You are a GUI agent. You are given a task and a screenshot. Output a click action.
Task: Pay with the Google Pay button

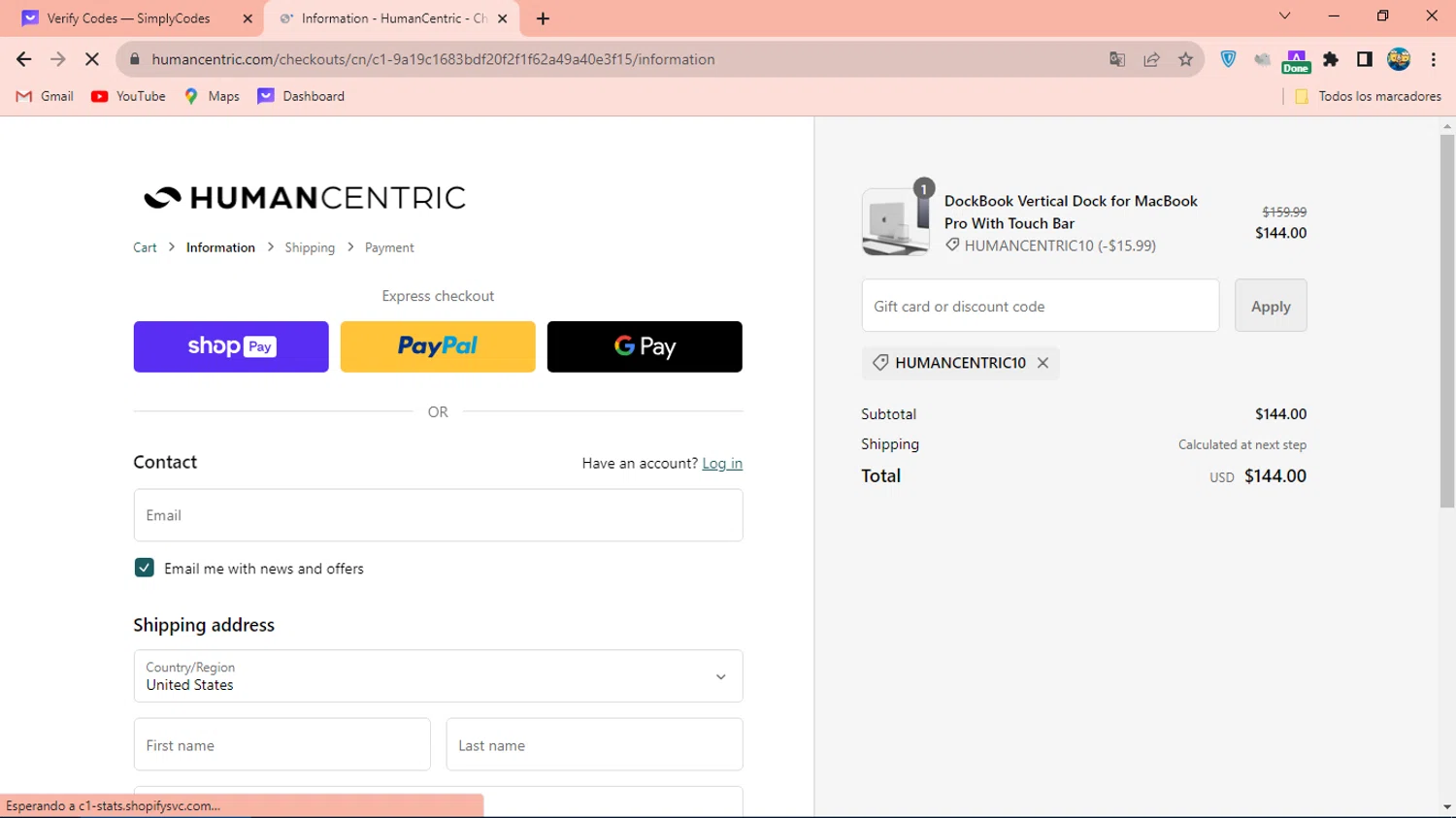point(645,346)
